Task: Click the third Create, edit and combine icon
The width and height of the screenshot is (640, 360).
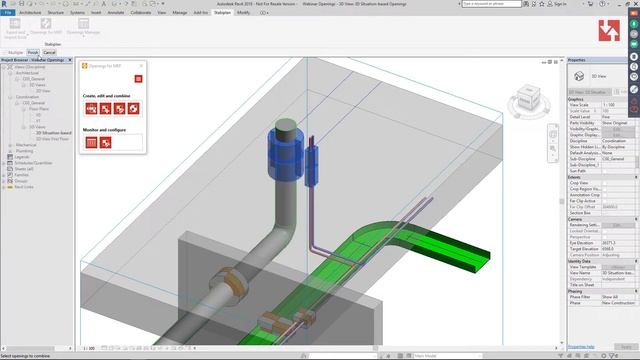Action: point(120,109)
